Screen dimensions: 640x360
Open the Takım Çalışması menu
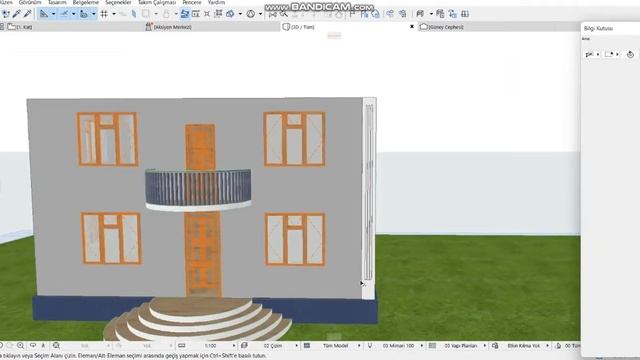pos(157,2)
